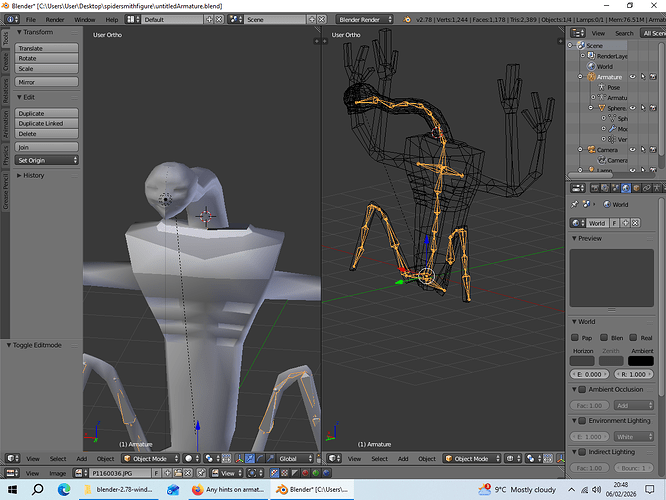Click the black Ambient color swatch
This screenshot has height=500, width=666.
(641, 361)
